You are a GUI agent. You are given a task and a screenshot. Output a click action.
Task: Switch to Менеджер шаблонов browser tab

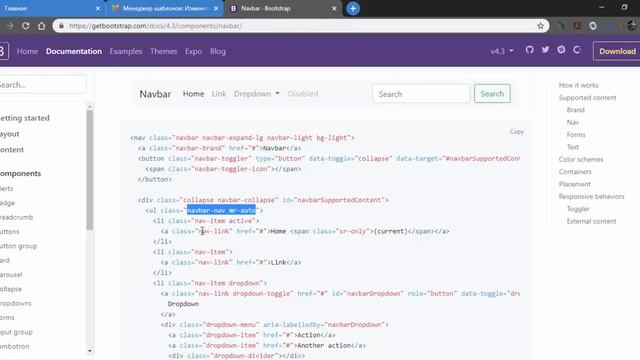pos(165,8)
